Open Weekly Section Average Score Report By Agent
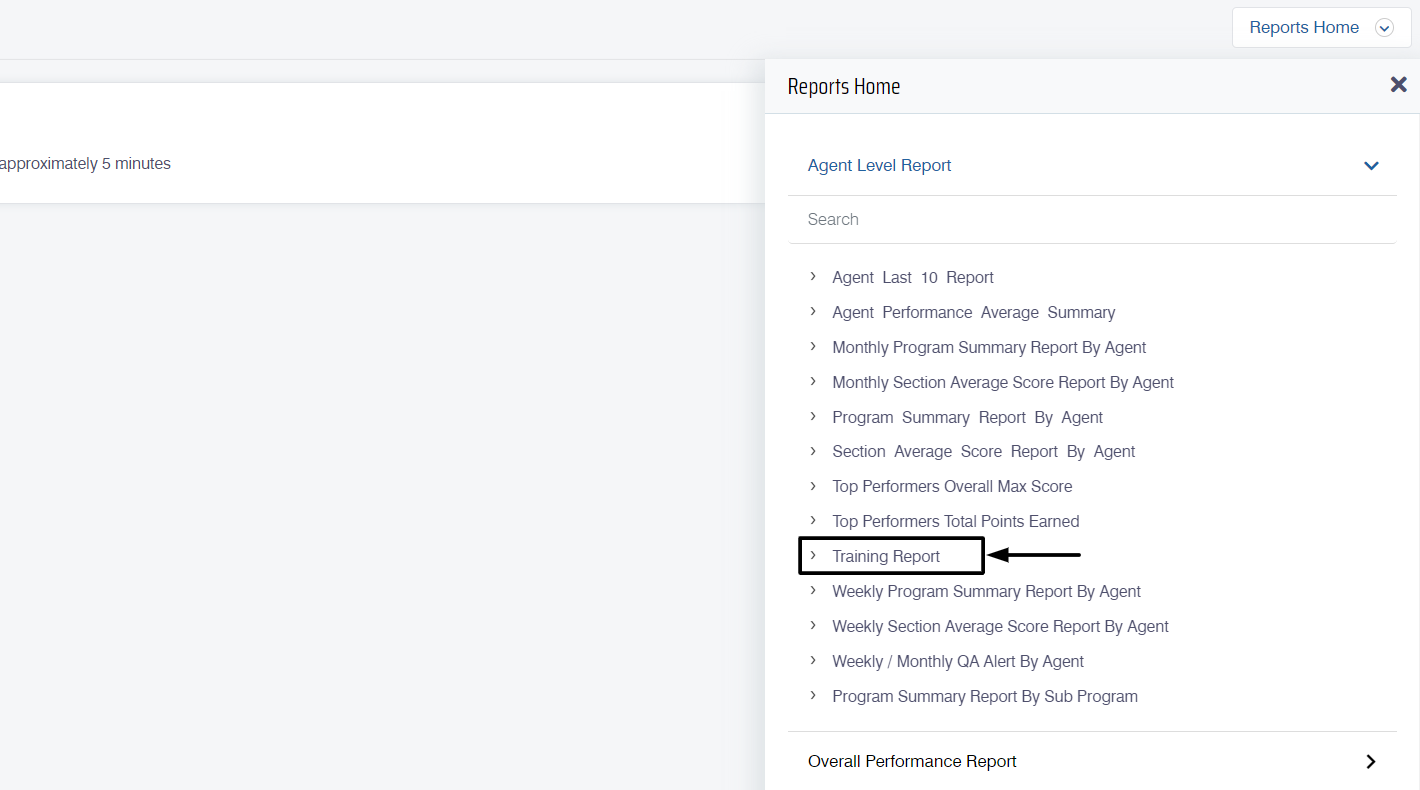Screen dimensions: 1420x790 pyautogui.click(x=1000, y=627)
